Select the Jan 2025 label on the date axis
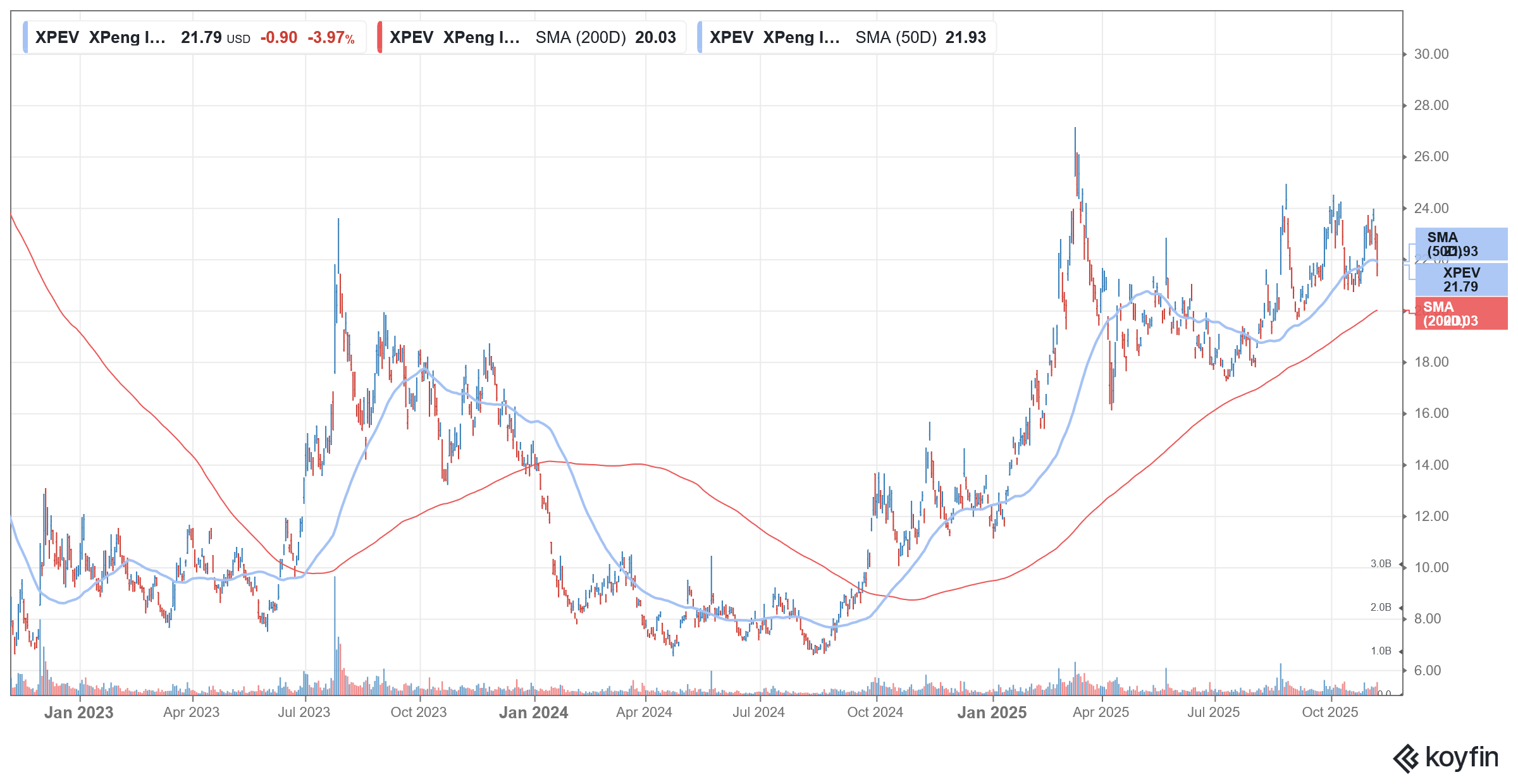 click(990, 712)
